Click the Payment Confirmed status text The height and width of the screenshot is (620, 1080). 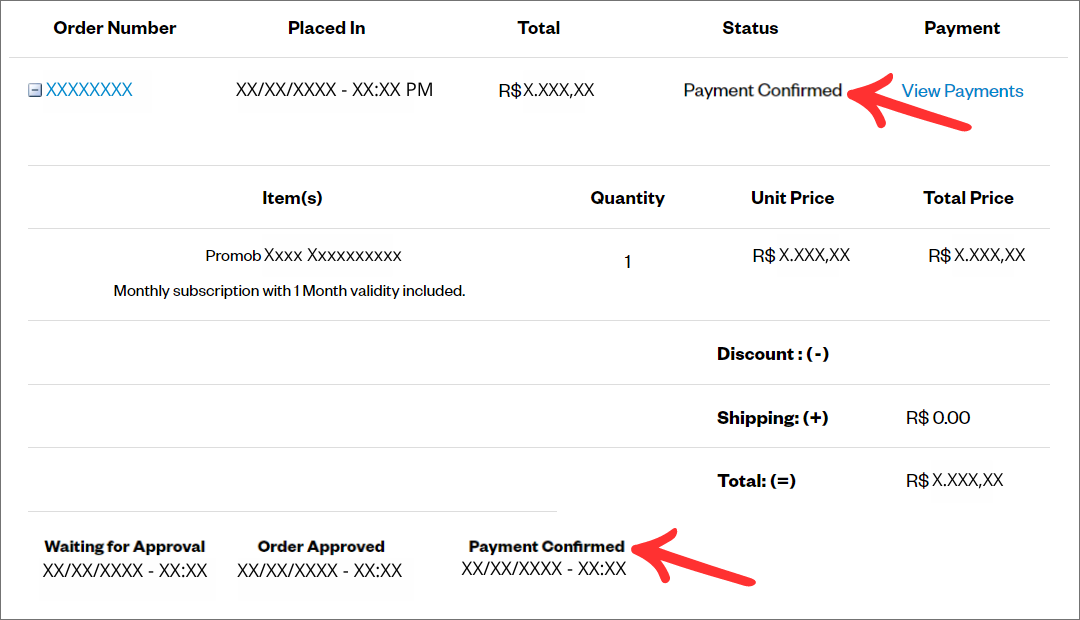[762, 91]
